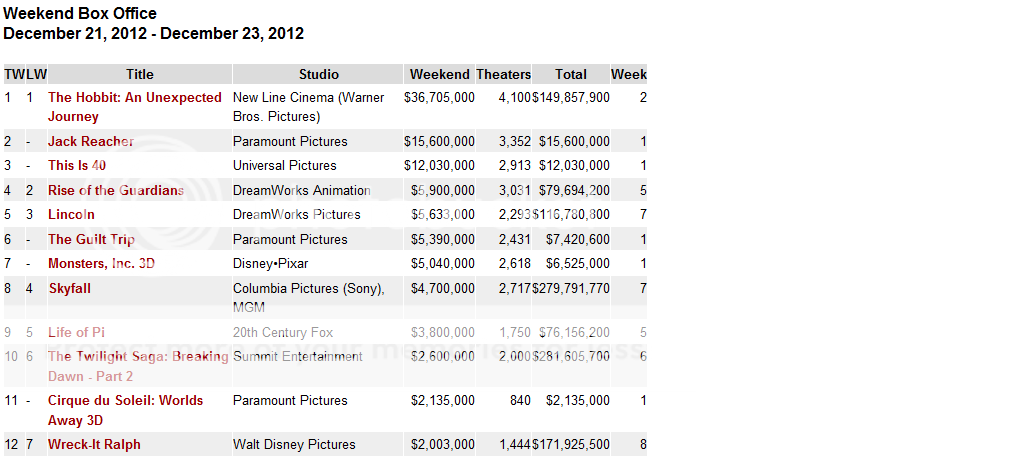Click the Weekend Box Office heading

[80, 14]
